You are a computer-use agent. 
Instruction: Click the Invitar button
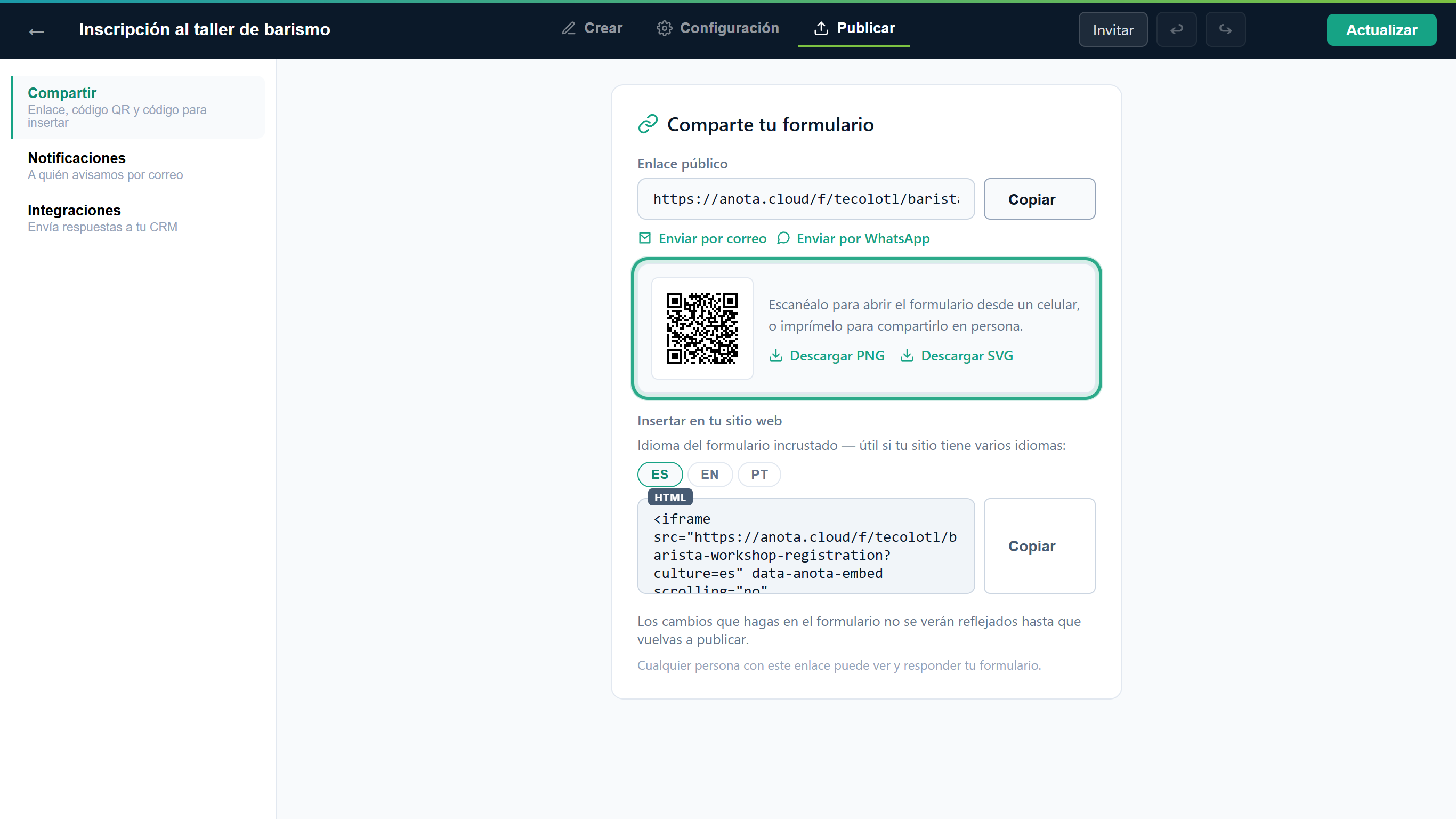coord(1113,29)
